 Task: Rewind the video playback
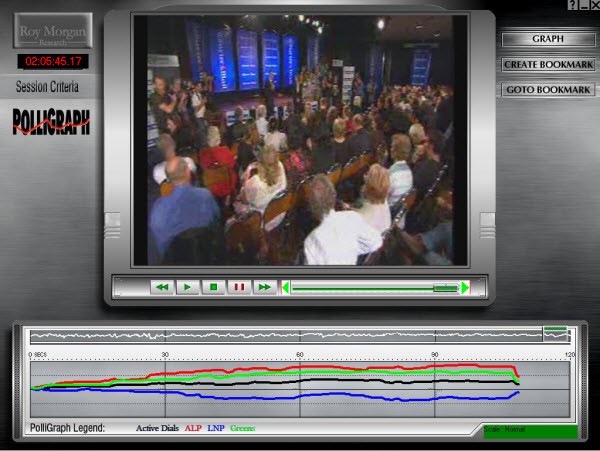162,287
